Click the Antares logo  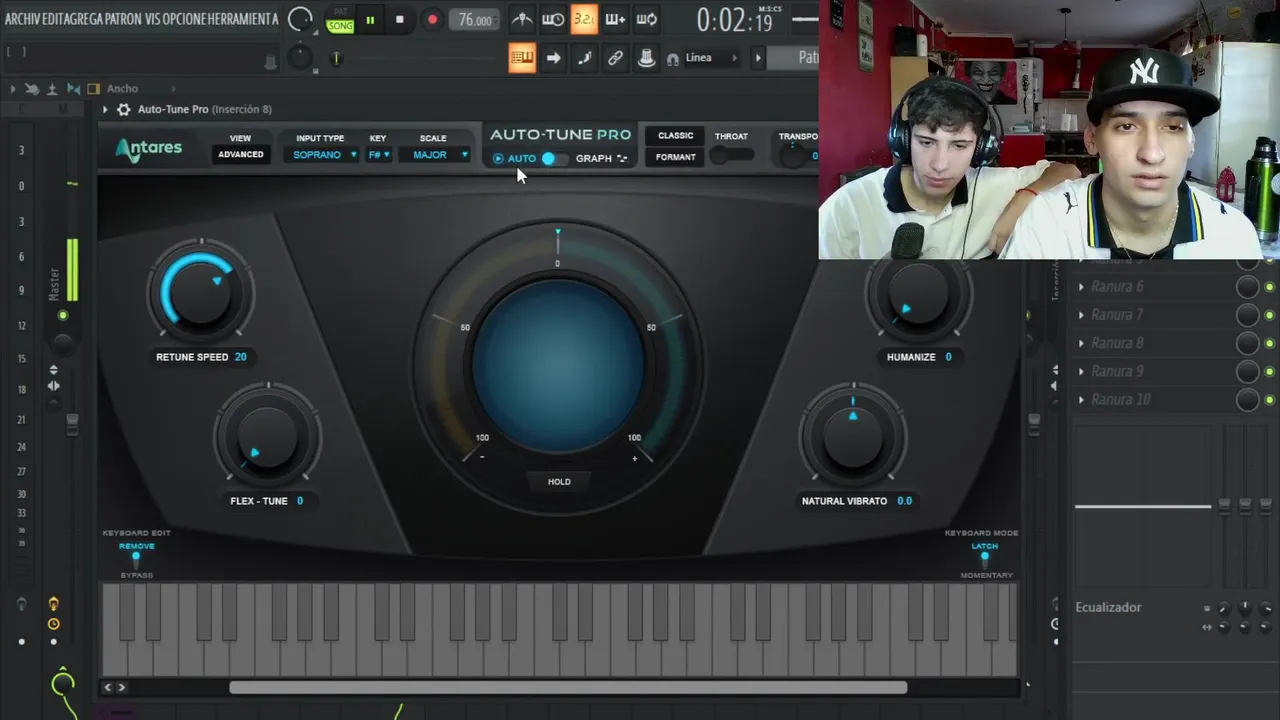149,149
